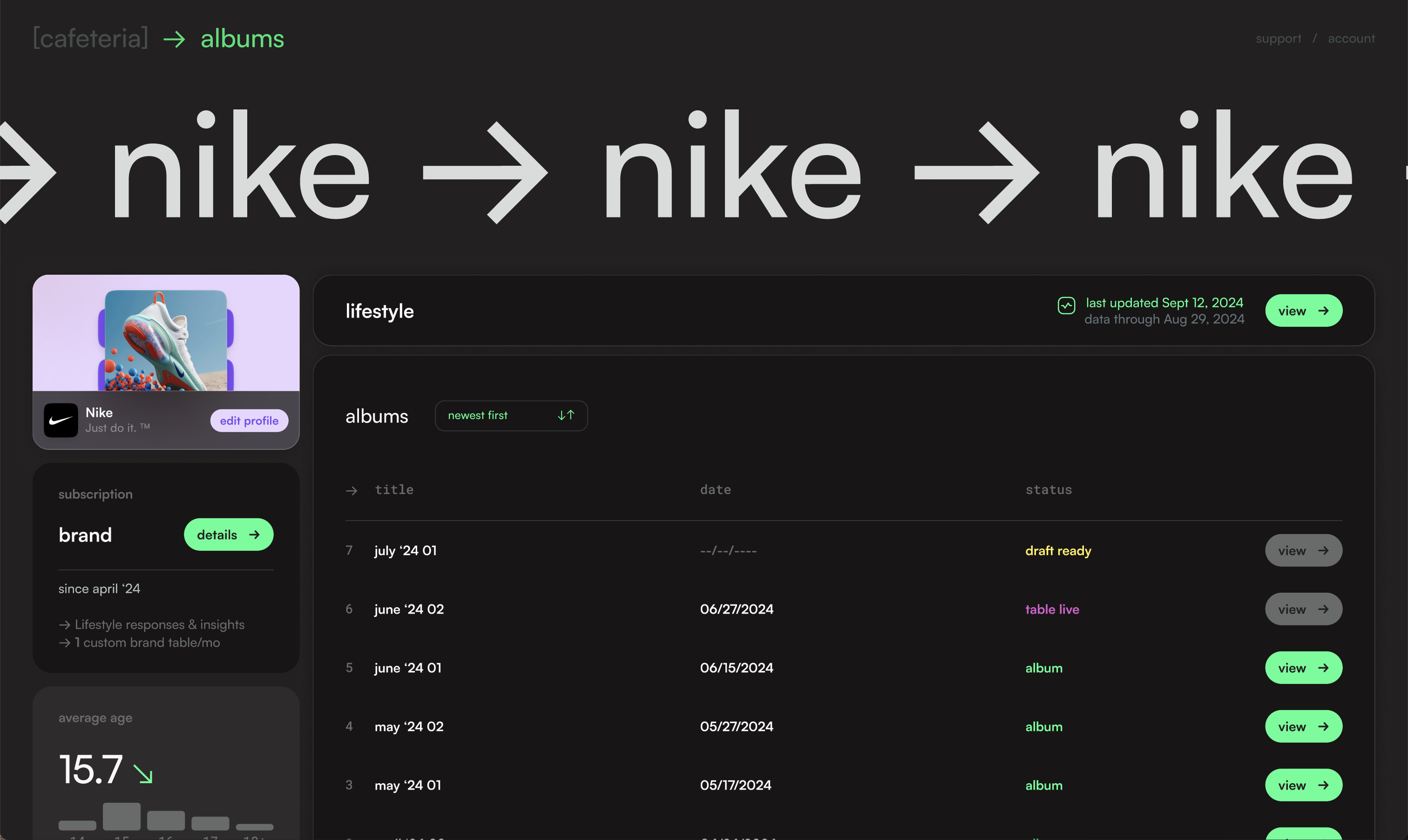
Task: Click the cafeteria bracket logo
Action: click(90, 39)
